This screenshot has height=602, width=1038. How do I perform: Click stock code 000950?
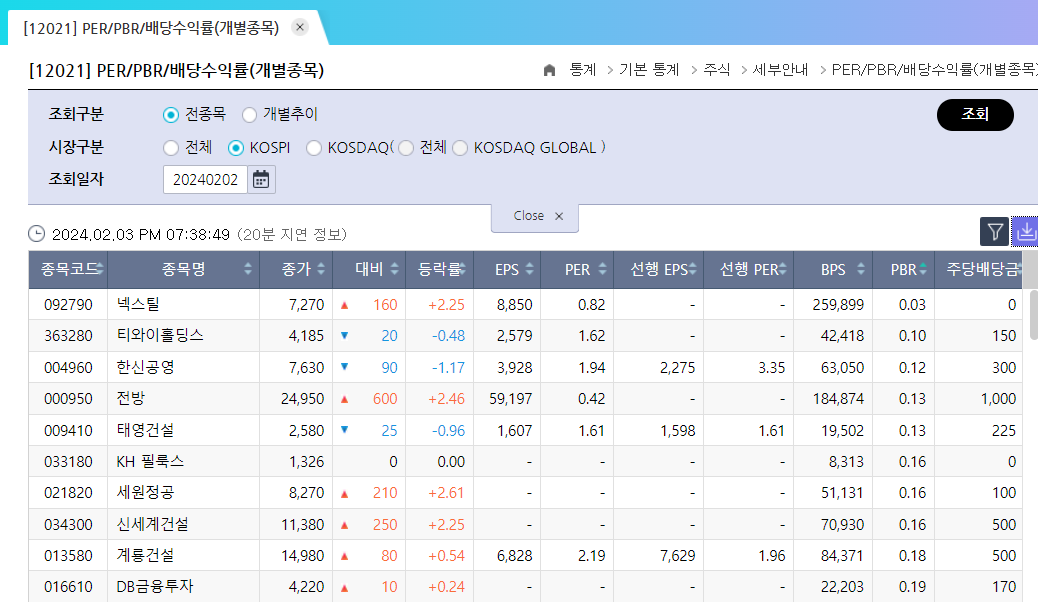pyautogui.click(x=68, y=399)
